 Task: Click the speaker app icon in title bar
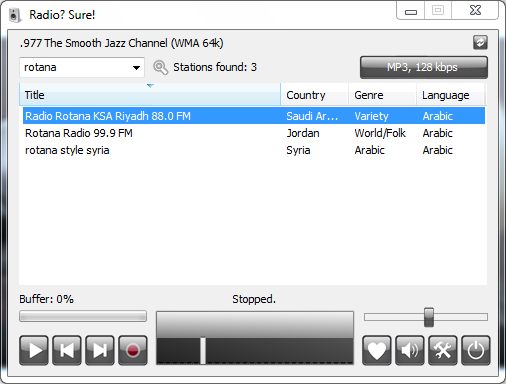point(14,15)
